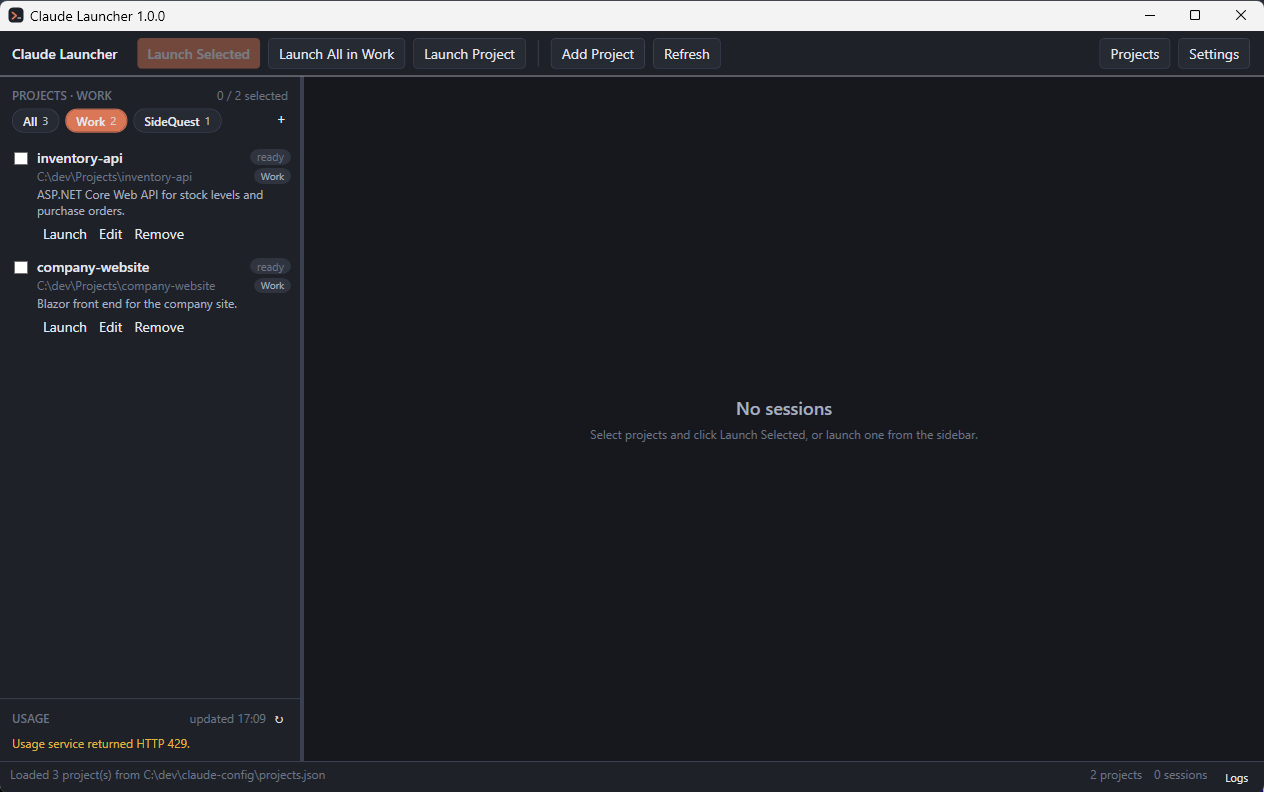Open Logs from the status bar
The image size is (1264, 792).
click(x=1237, y=777)
